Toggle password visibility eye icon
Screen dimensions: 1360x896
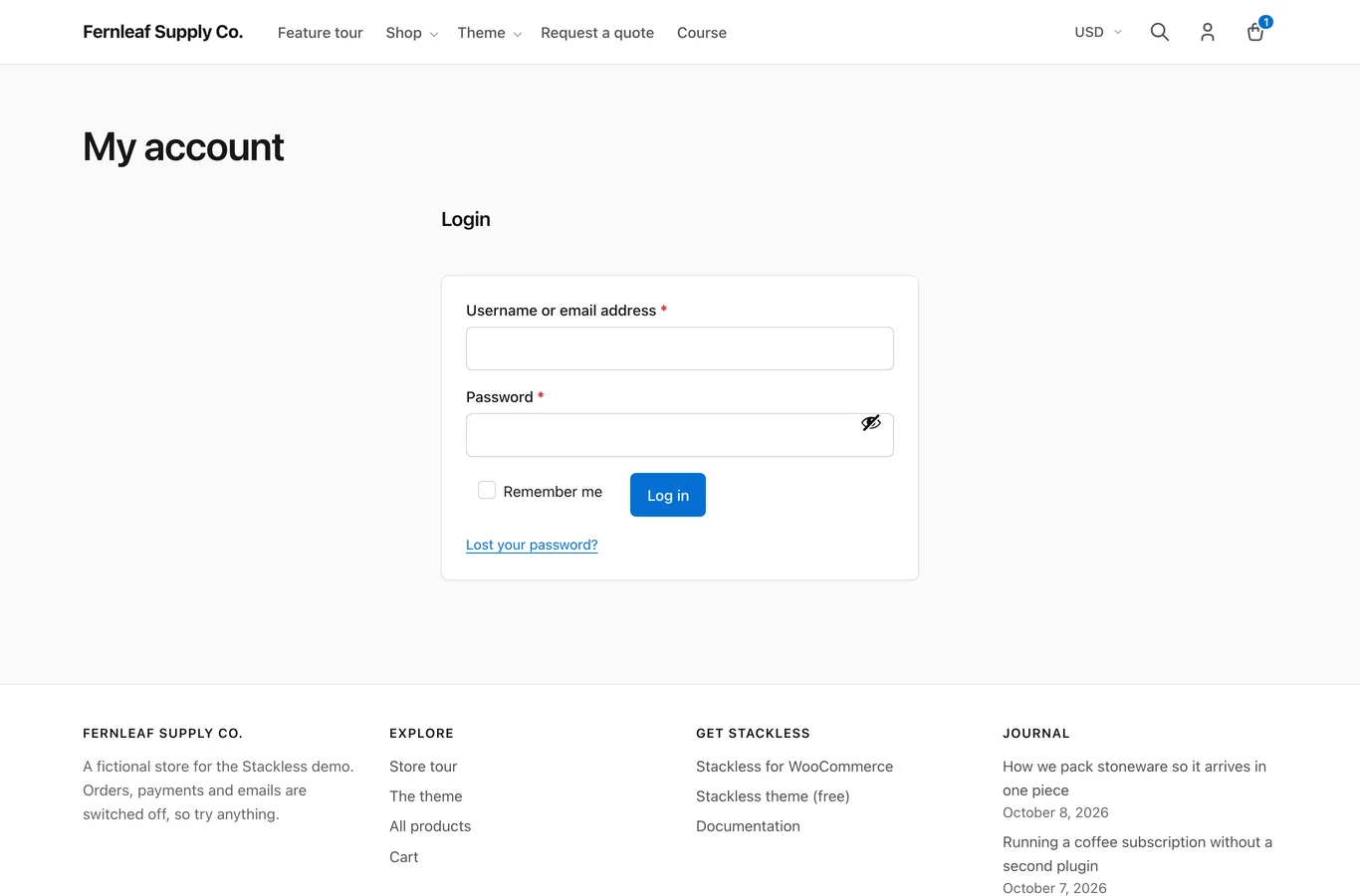coord(871,423)
